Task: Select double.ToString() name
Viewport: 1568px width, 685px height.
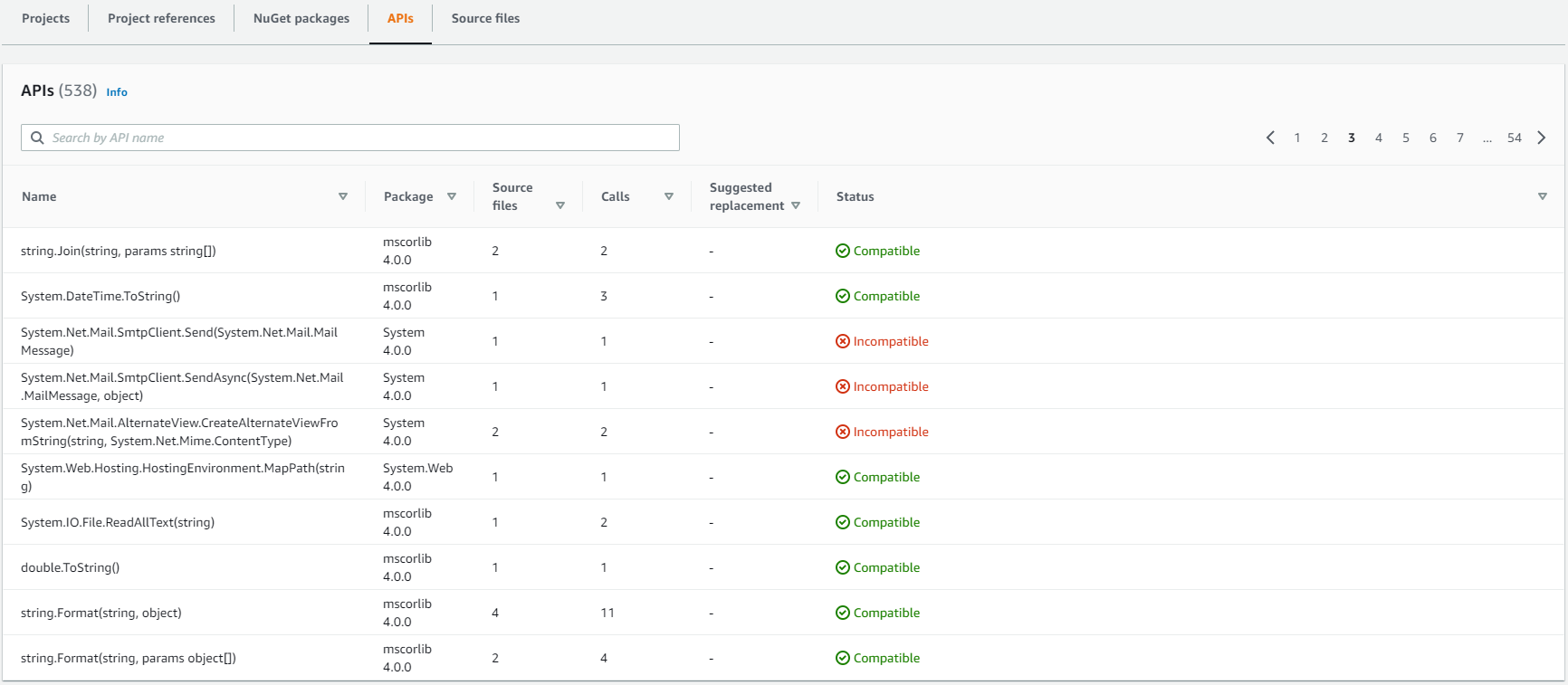Action: click(71, 567)
